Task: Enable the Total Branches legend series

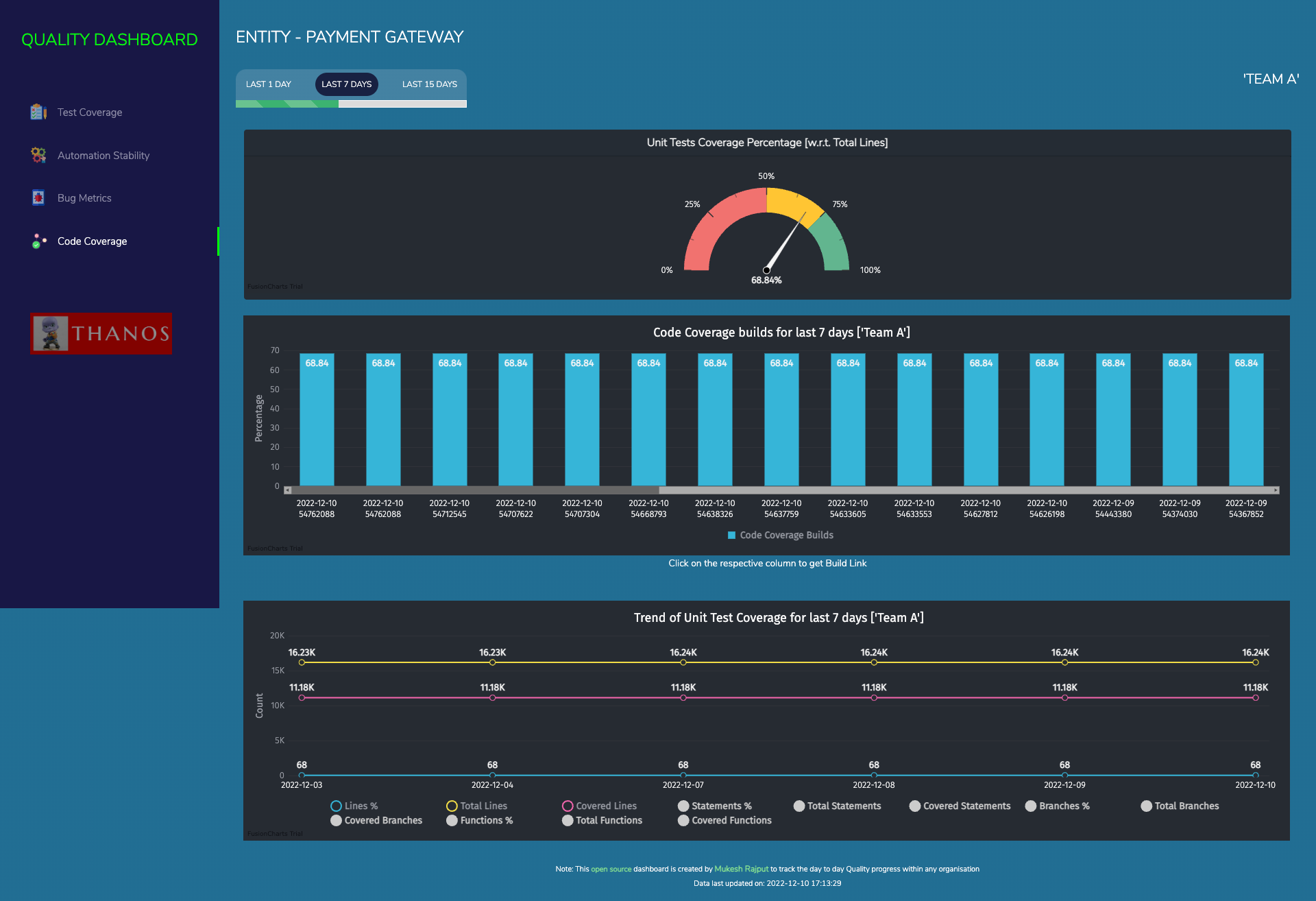Action: 1180,806
